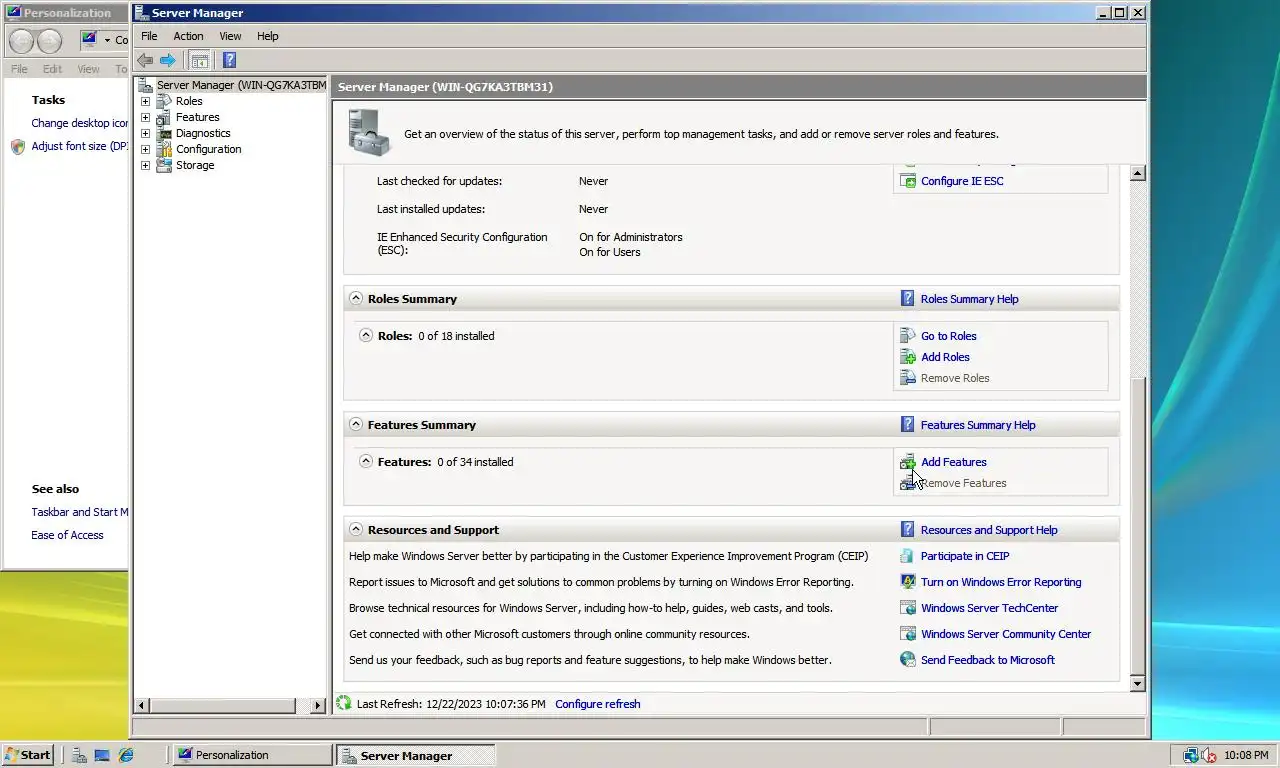Click the Resources and Support Help icon
This screenshot has height=768, width=1280.
(x=907, y=529)
